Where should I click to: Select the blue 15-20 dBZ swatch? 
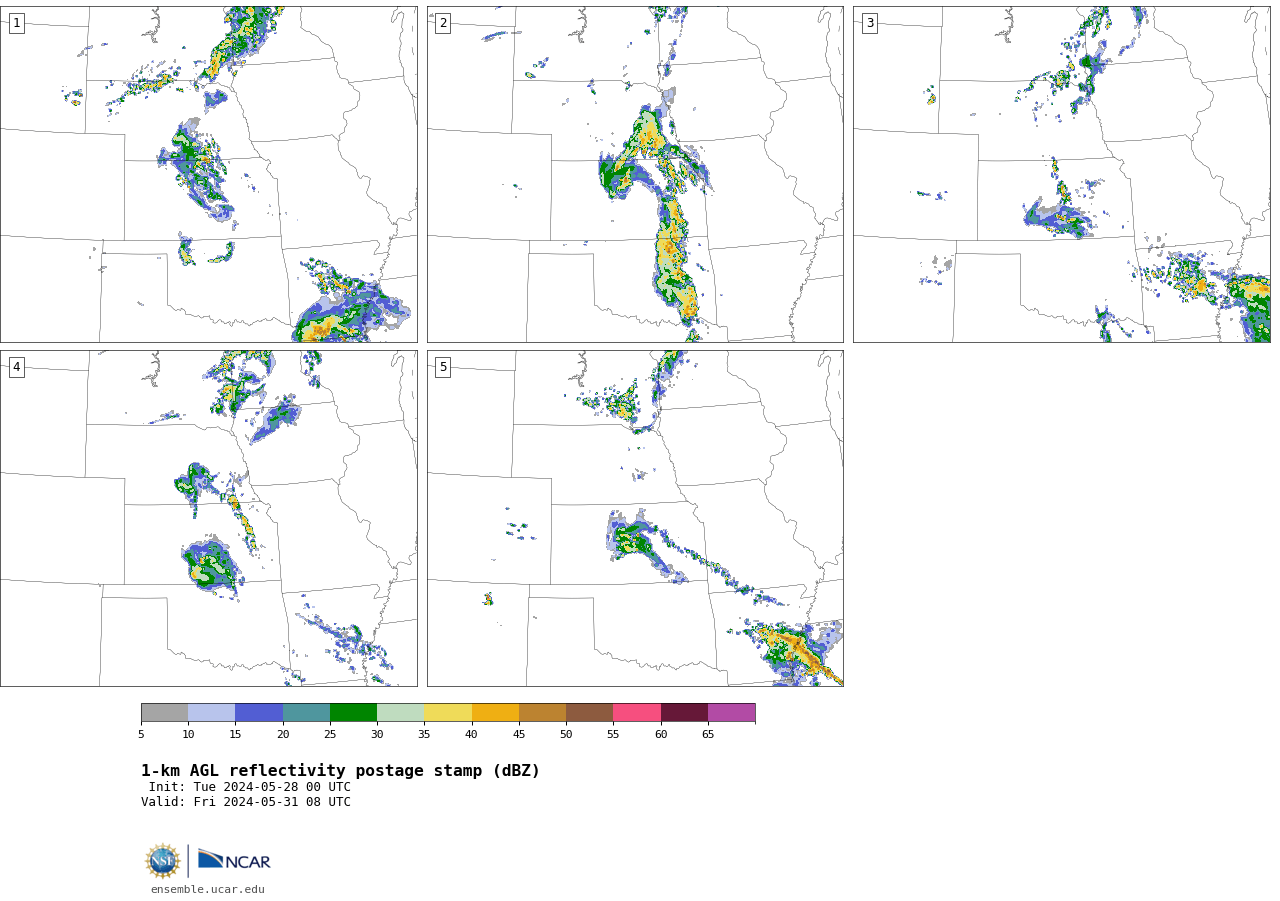tap(259, 712)
